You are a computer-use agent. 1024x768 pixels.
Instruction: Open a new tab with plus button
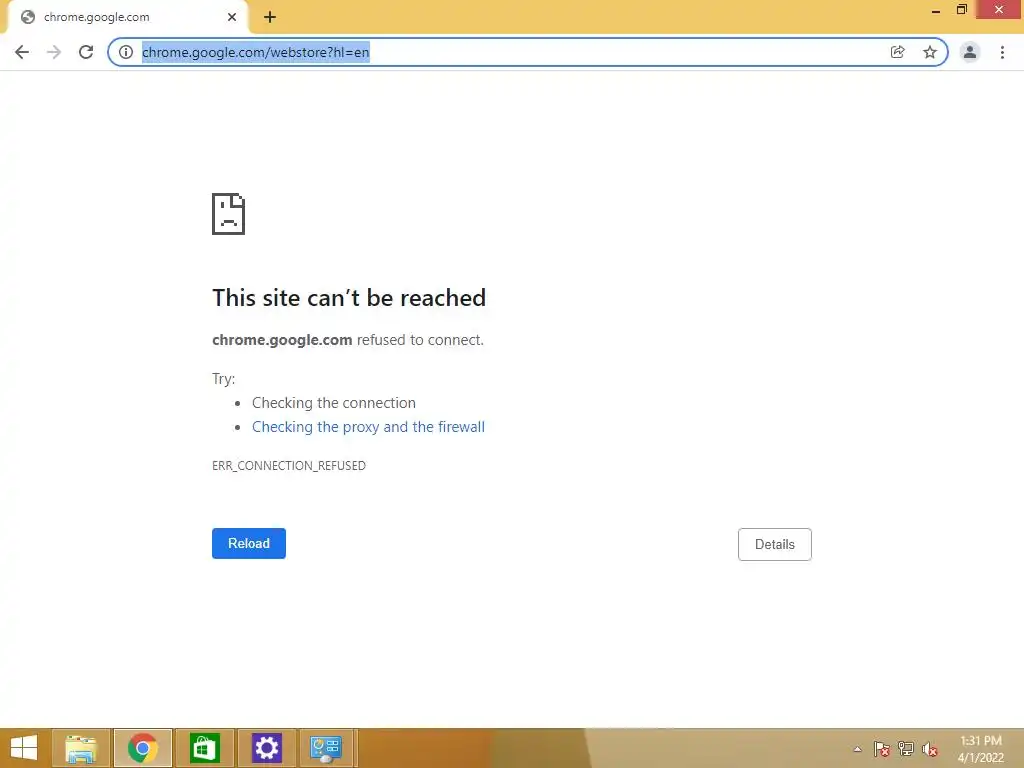tap(270, 18)
